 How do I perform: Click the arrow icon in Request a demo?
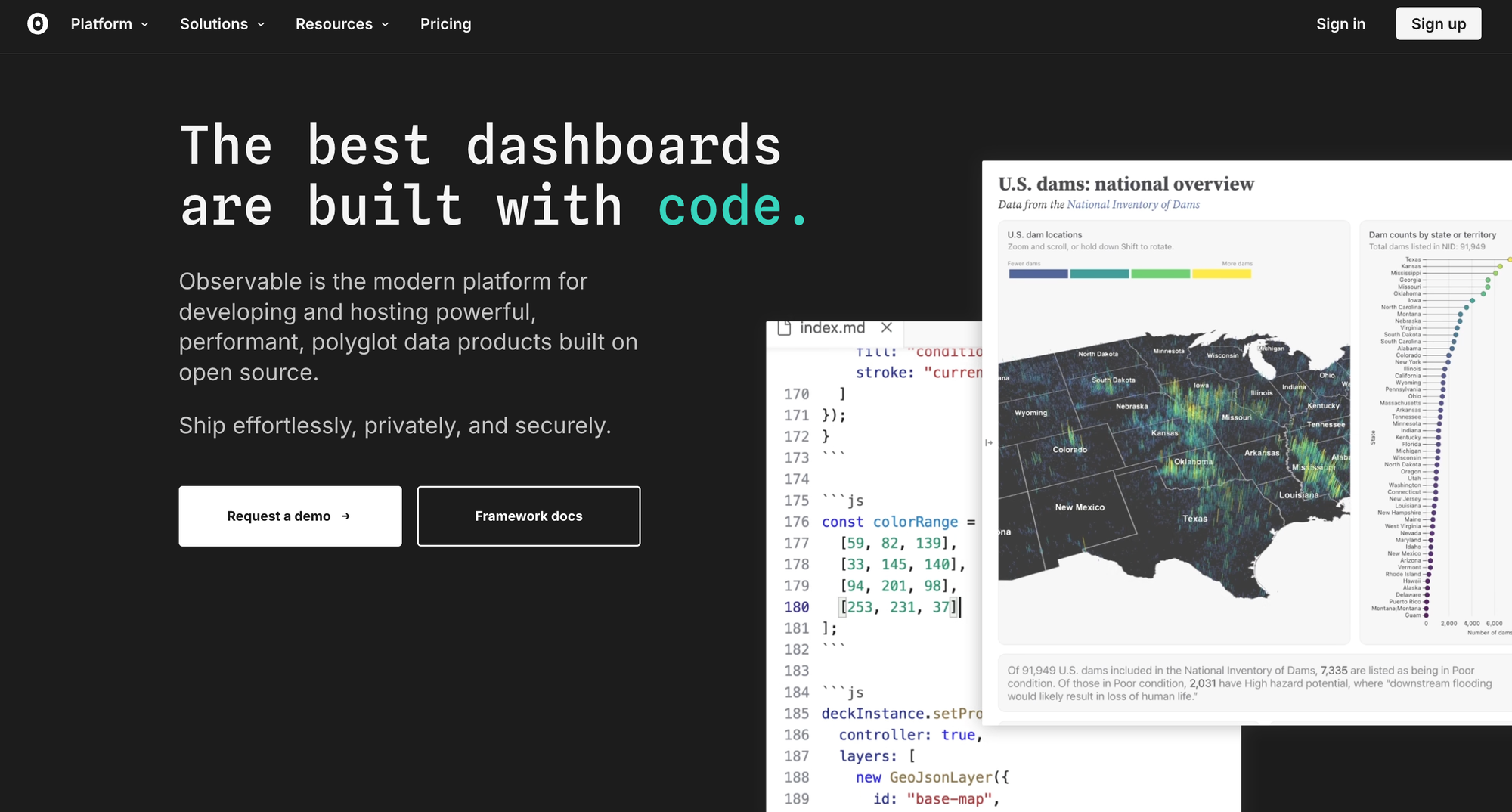click(x=345, y=516)
